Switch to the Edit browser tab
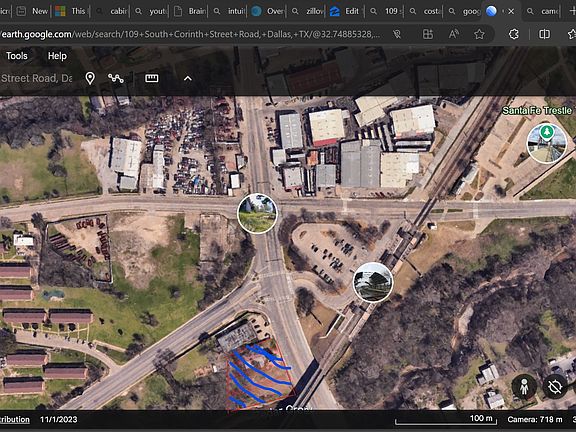This screenshot has height=432, width=576. tap(346, 11)
